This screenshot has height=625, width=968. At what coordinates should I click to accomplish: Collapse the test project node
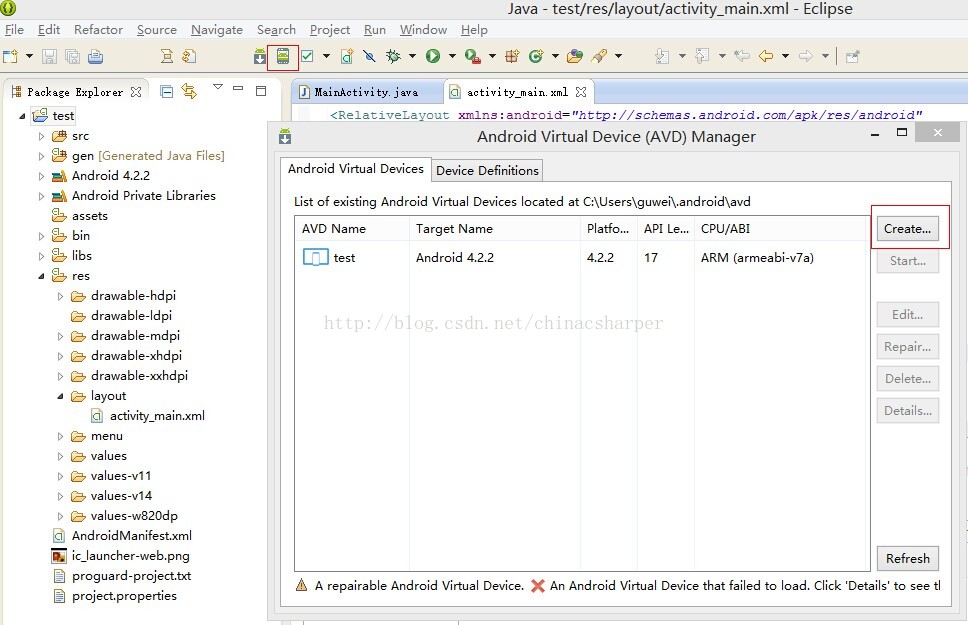(x=22, y=116)
